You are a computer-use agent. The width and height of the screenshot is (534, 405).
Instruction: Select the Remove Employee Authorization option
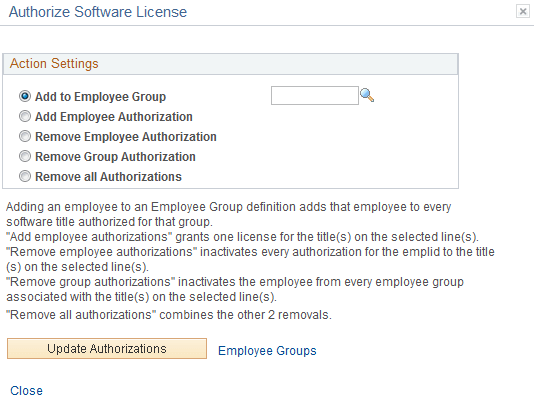tap(25, 137)
